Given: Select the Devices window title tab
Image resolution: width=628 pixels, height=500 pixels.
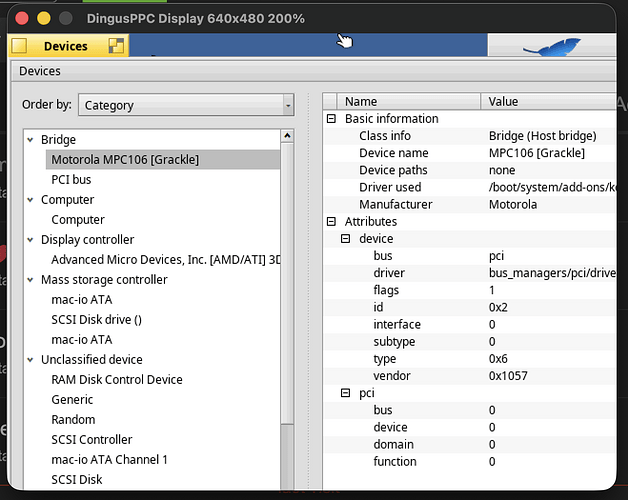Looking at the screenshot, I should 68,46.
